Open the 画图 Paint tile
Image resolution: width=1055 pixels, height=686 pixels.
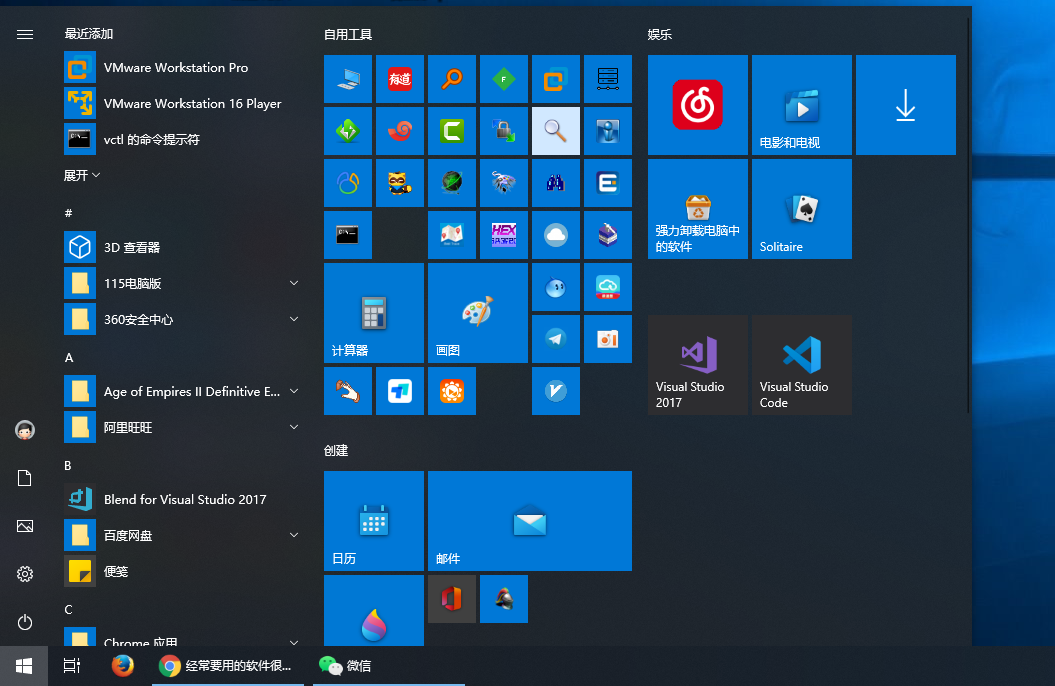pyautogui.click(x=478, y=313)
